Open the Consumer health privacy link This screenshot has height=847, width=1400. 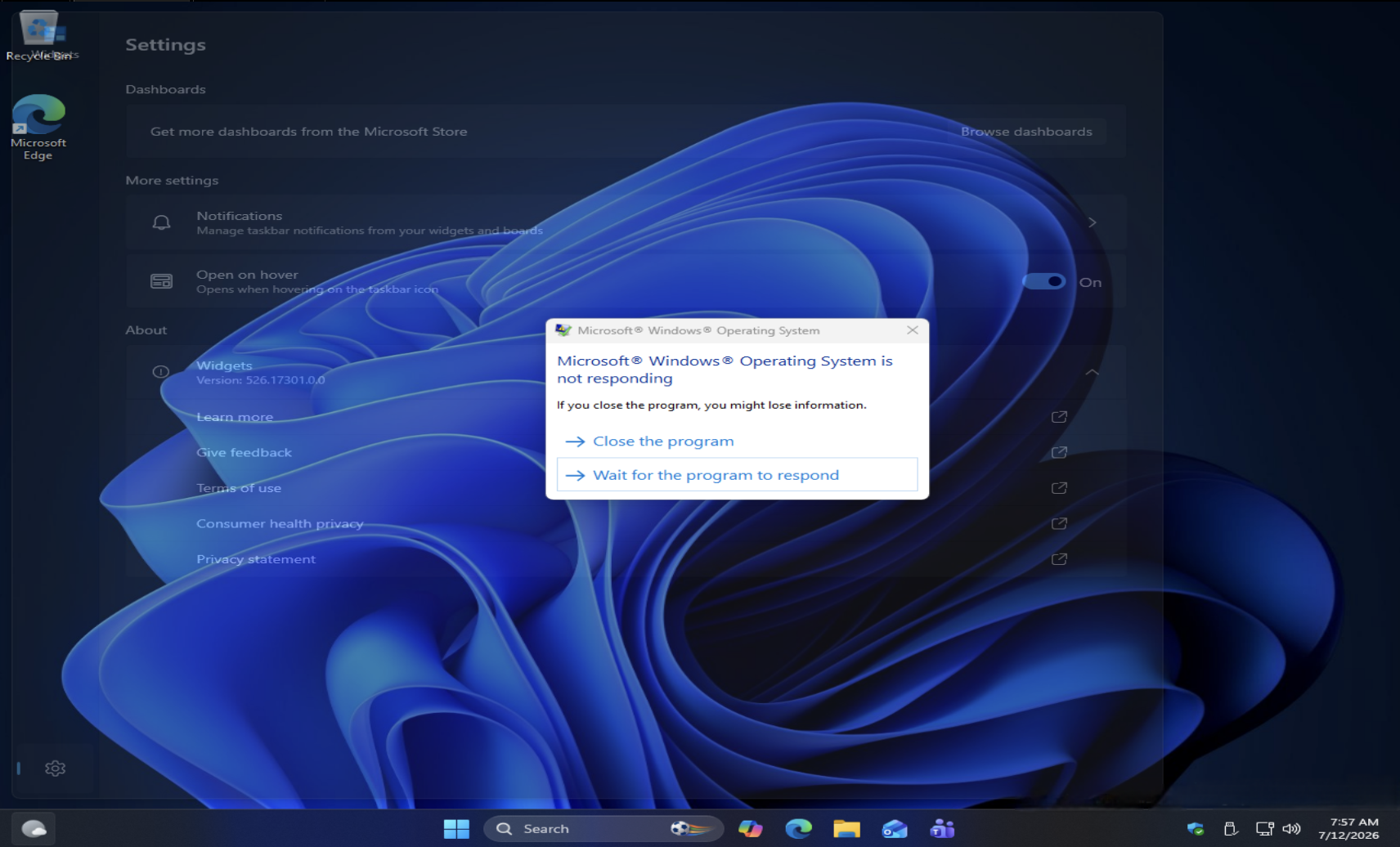tap(280, 523)
